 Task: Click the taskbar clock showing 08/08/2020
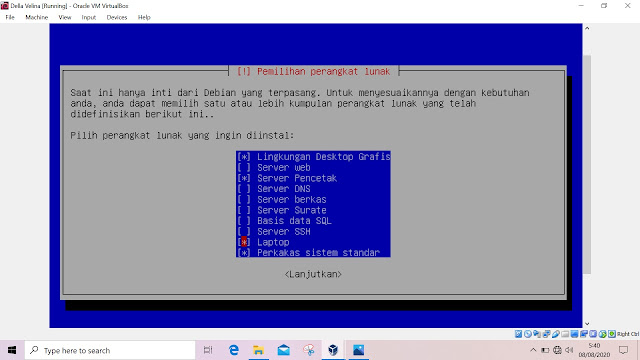pos(594,350)
